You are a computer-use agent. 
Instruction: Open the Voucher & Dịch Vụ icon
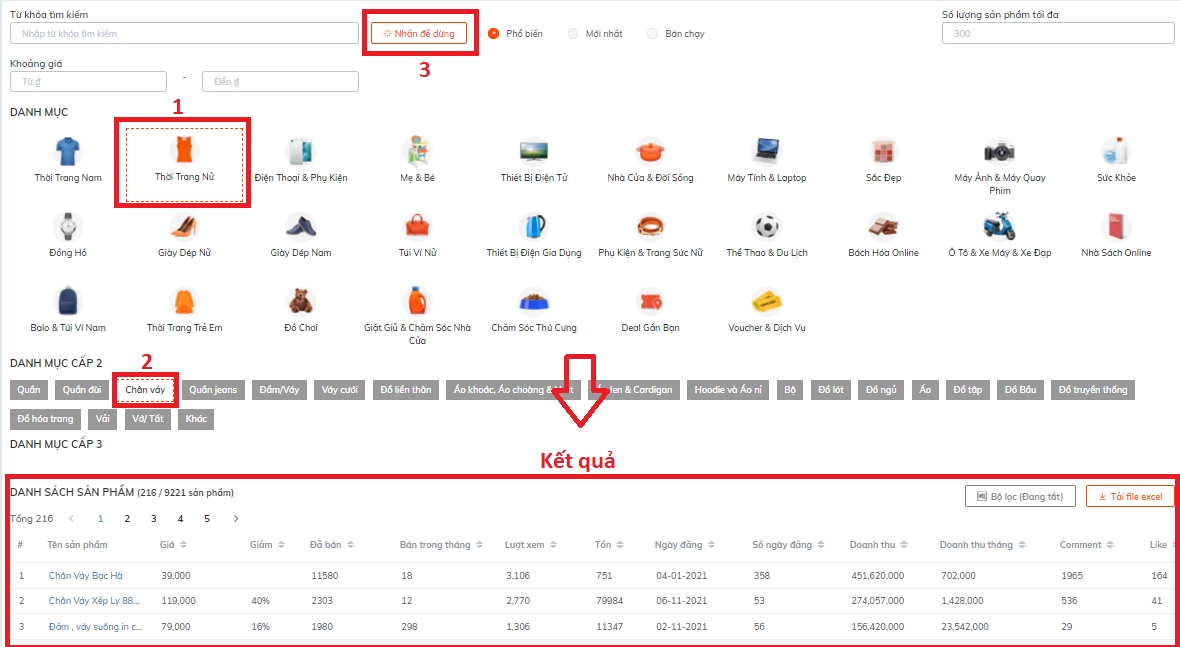[x=766, y=301]
